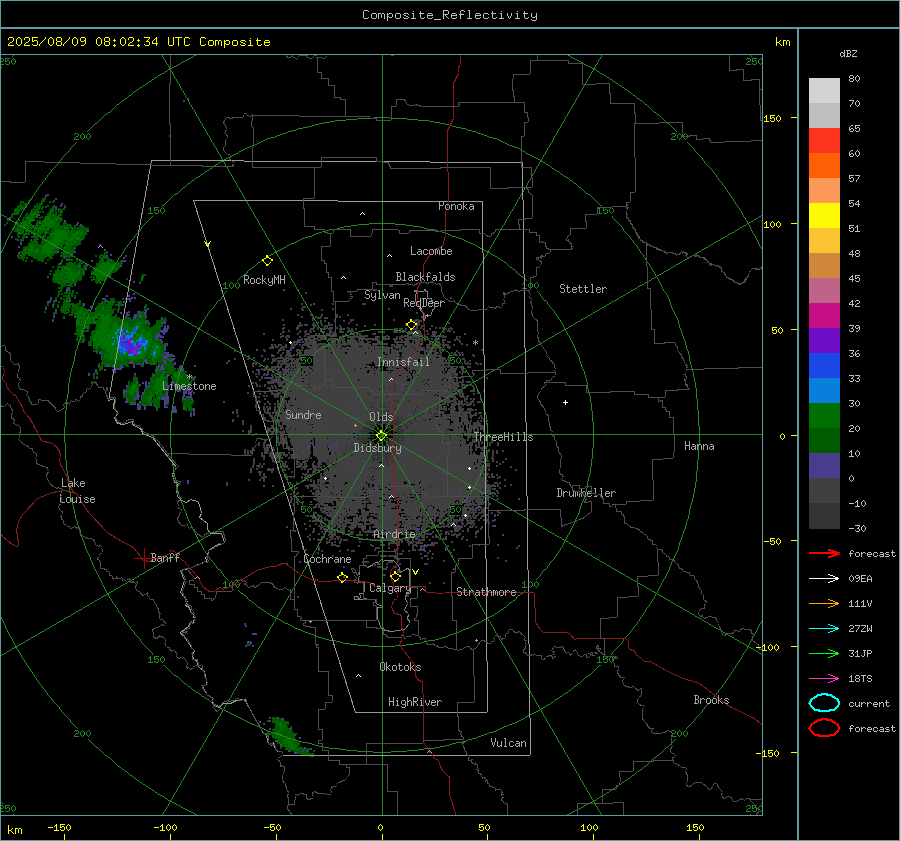Click the red forecast ellipse legend icon
Viewport: 900px width, 841px height.
click(824, 728)
